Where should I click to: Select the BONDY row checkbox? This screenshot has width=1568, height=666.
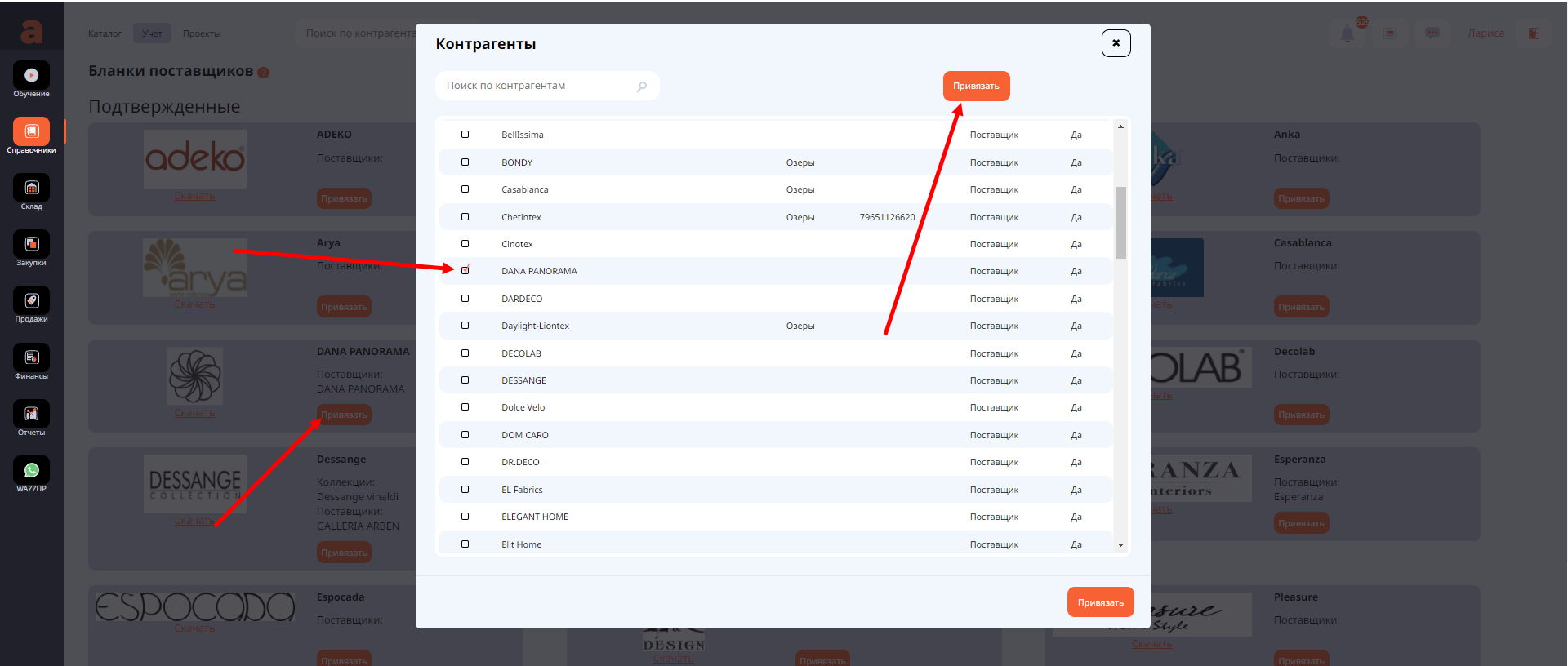click(x=465, y=162)
